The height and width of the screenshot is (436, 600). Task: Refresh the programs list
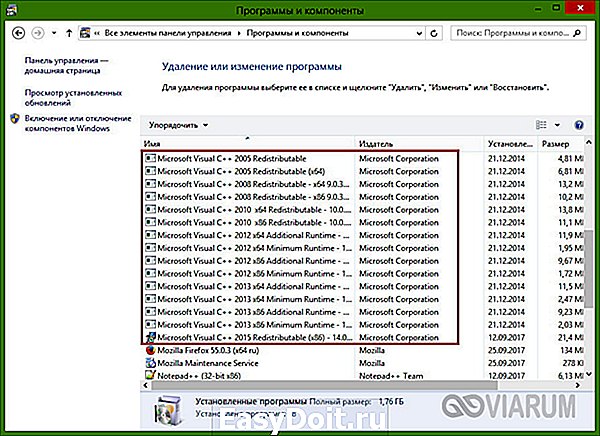click(x=434, y=33)
